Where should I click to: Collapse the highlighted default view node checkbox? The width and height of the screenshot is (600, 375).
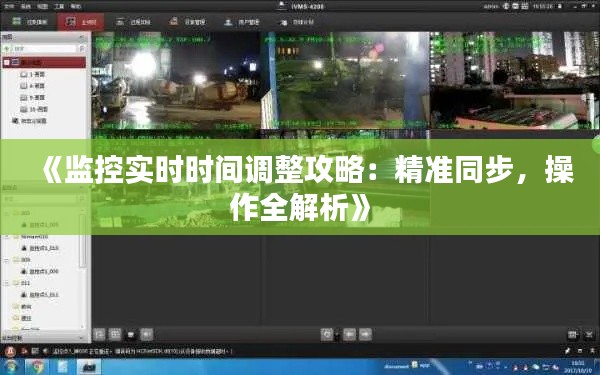[x=7, y=62]
